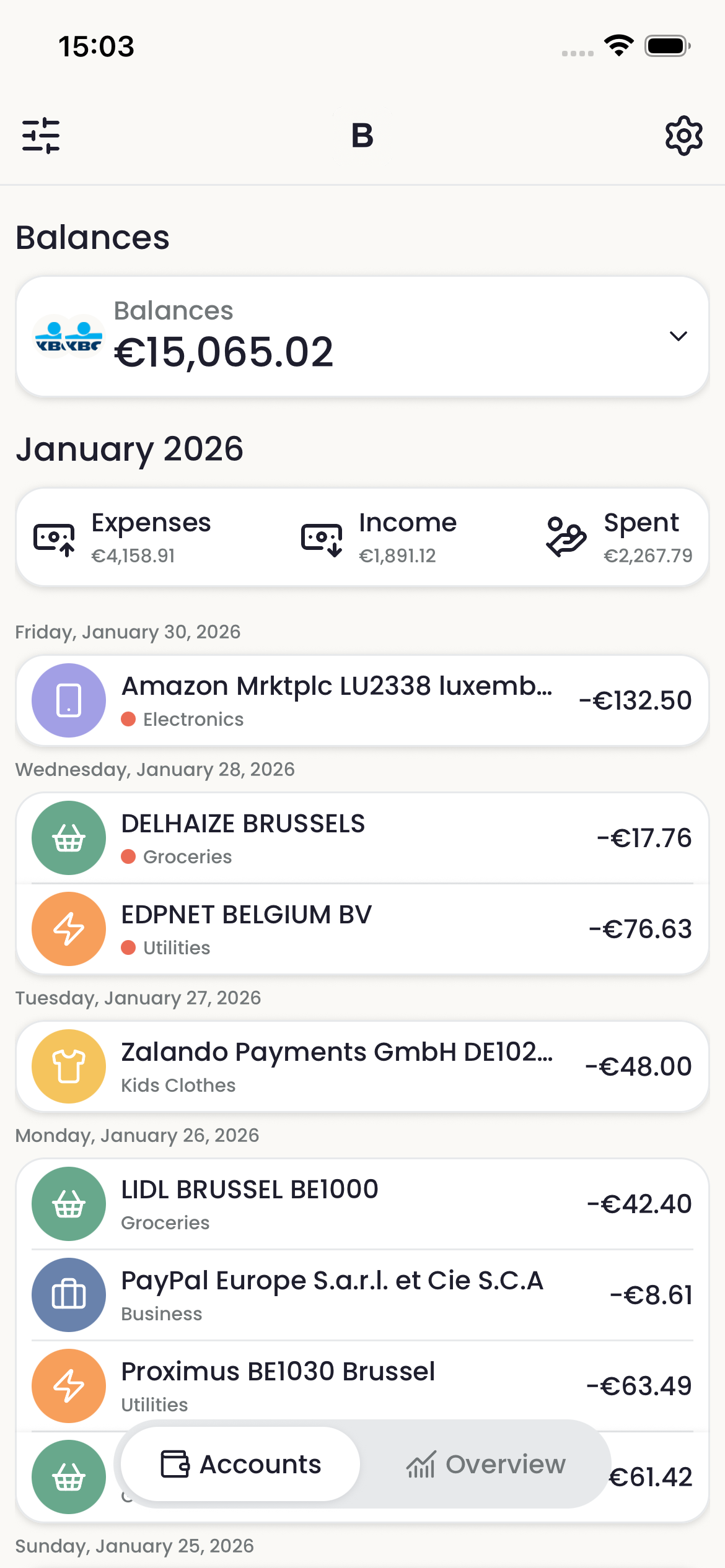This screenshot has width=725, height=1568.
Task: Tap the Zalando clothes shirt icon
Action: tap(69, 1066)
